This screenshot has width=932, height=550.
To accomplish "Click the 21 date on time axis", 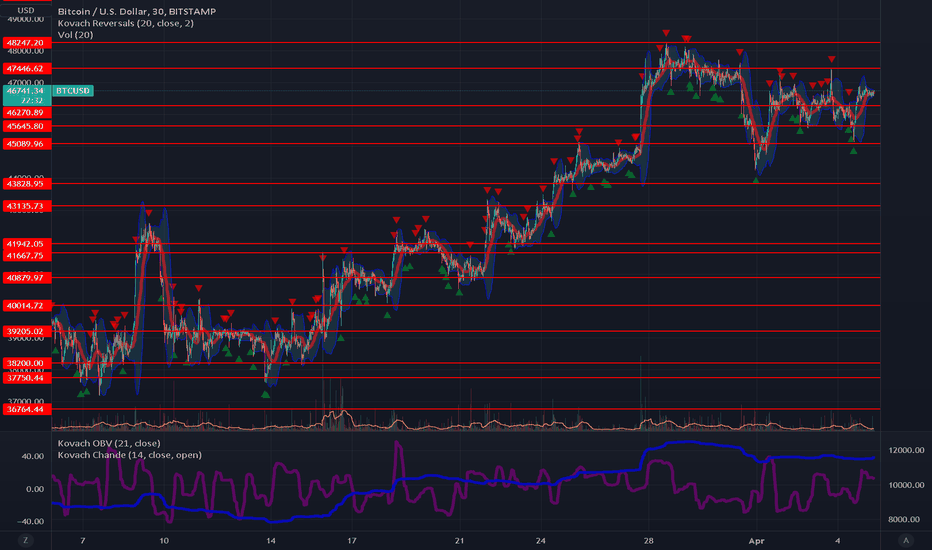I will 459,540.
